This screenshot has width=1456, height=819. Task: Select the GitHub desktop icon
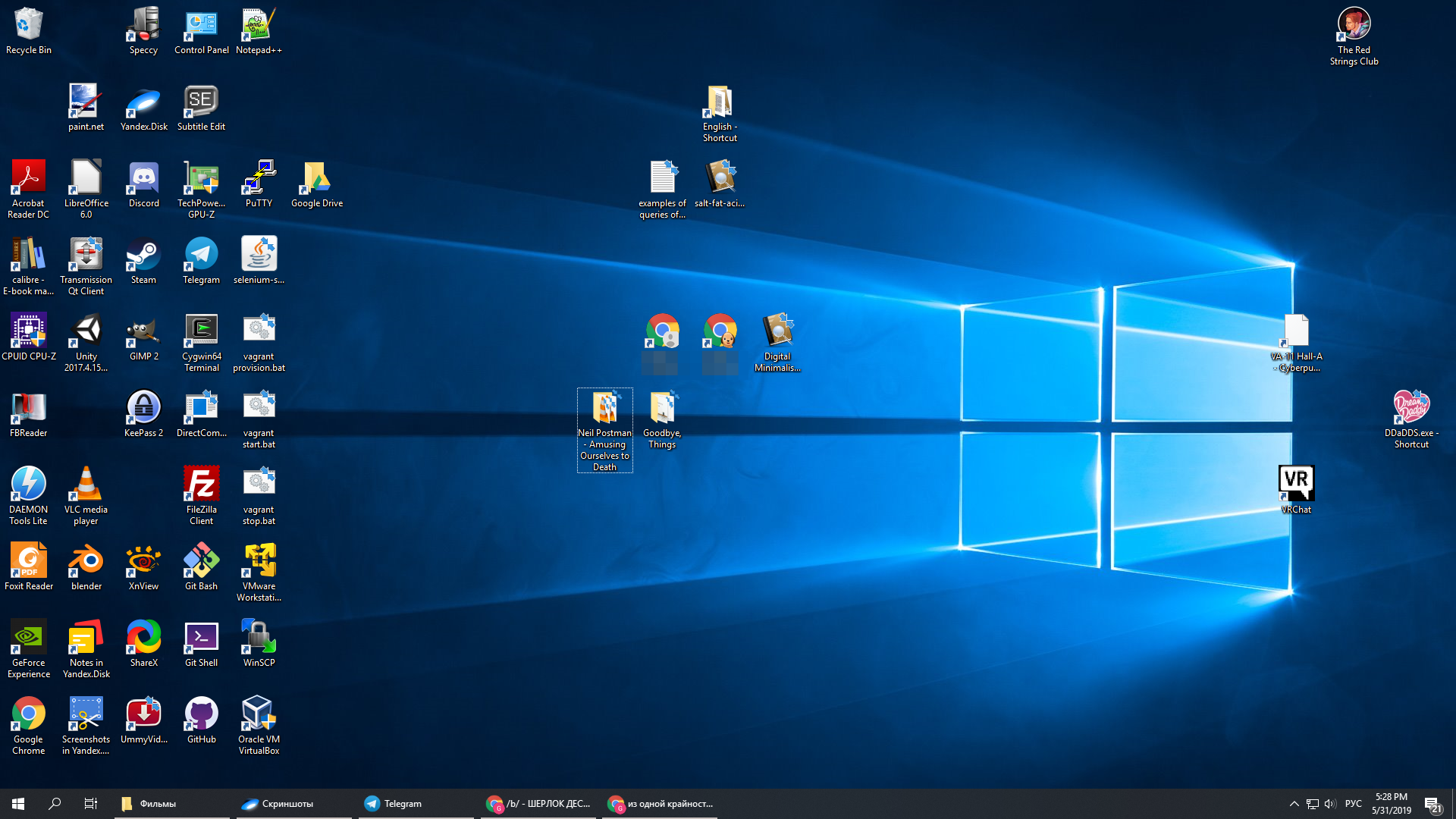tap(201, 720)
